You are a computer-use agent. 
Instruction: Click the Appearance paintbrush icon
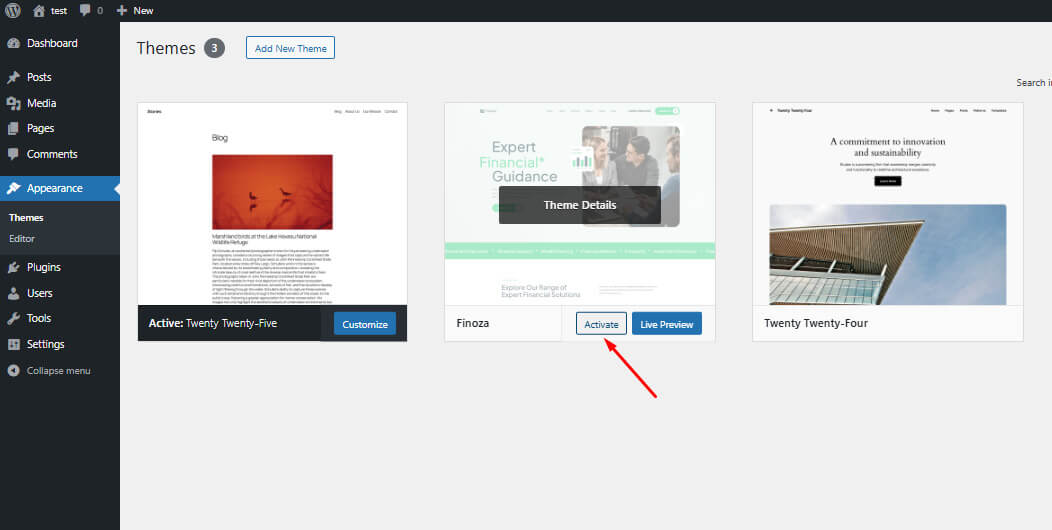[x=13, y=189]
